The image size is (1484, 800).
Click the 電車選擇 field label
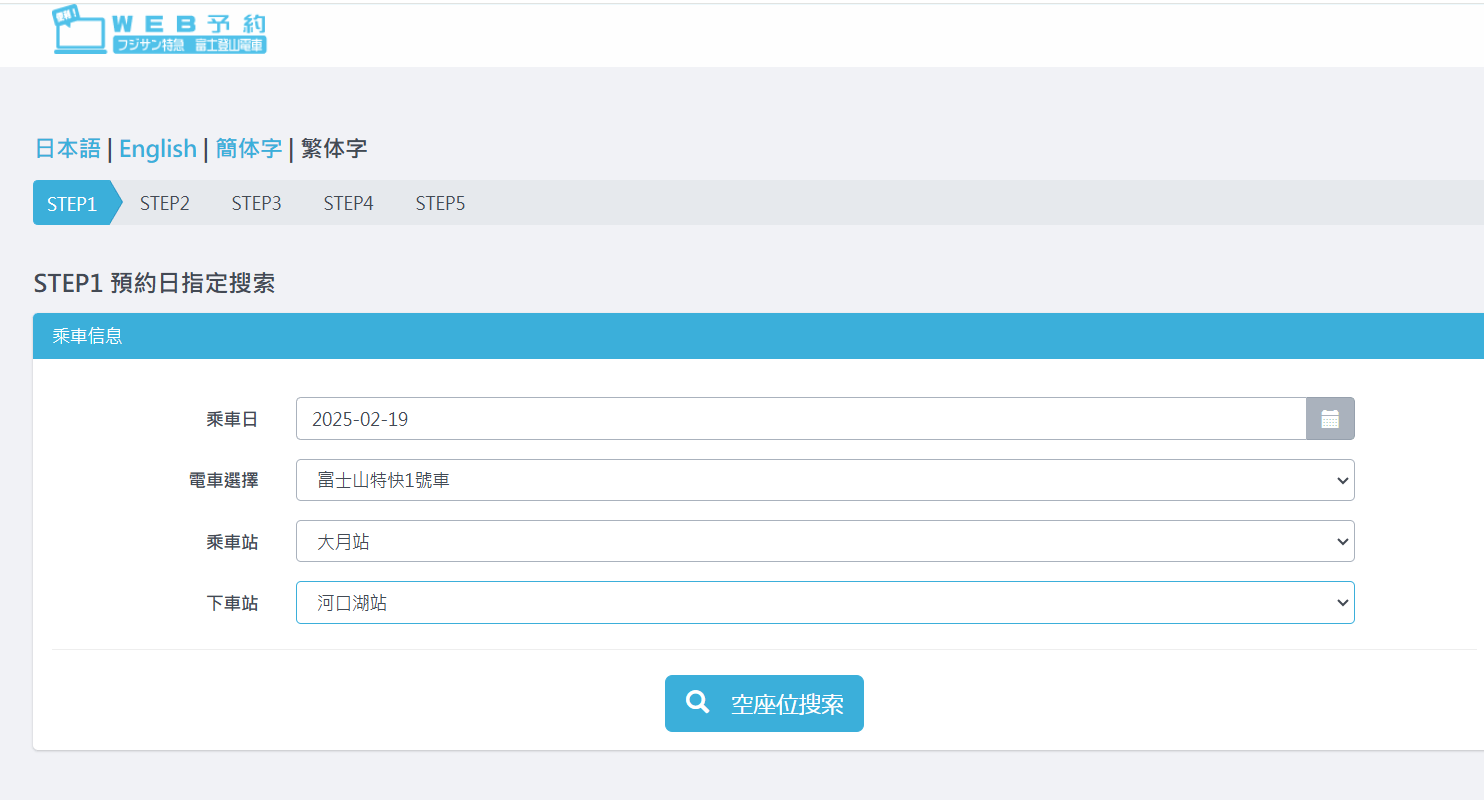[223, 480]
